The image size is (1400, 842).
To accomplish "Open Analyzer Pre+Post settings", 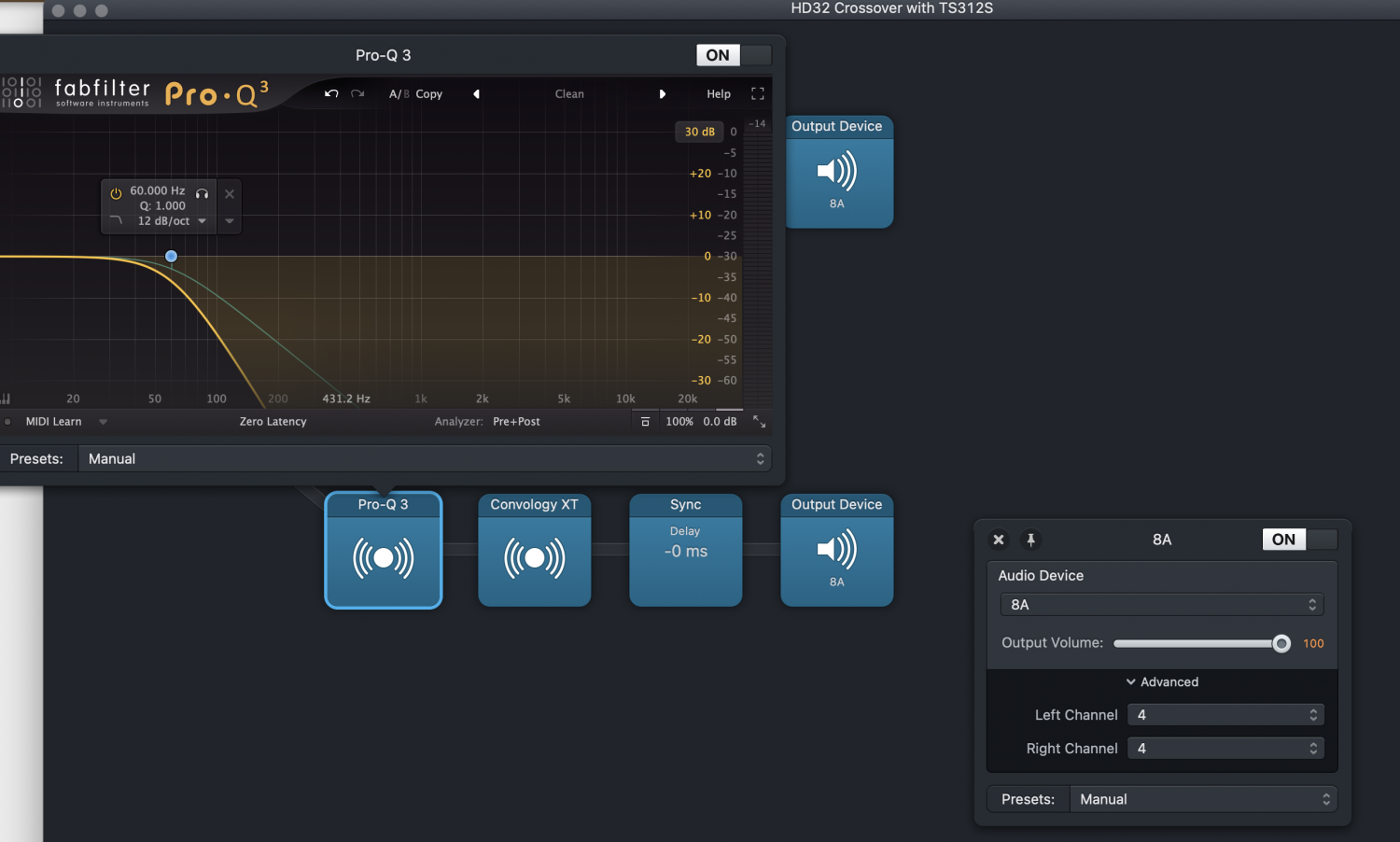I will 516,421.
